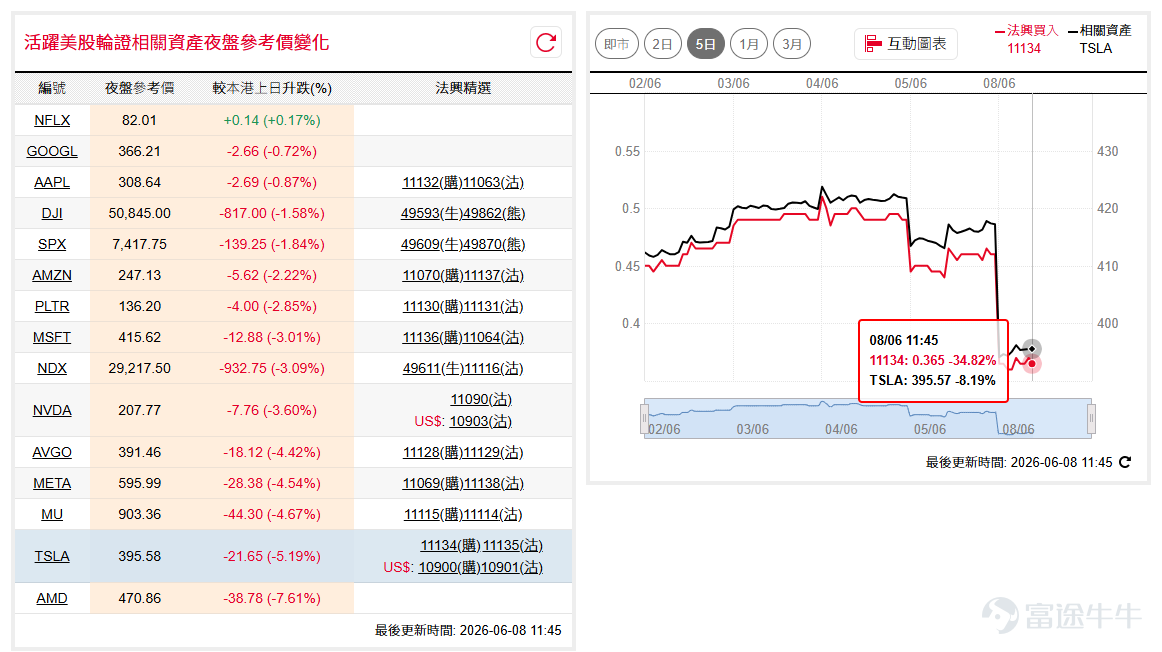Open the 互動圖表 interactive chart
Image resolution: width=1162 pixels, height=652 pixels.
pyautogui.click(x=906, y=44)
